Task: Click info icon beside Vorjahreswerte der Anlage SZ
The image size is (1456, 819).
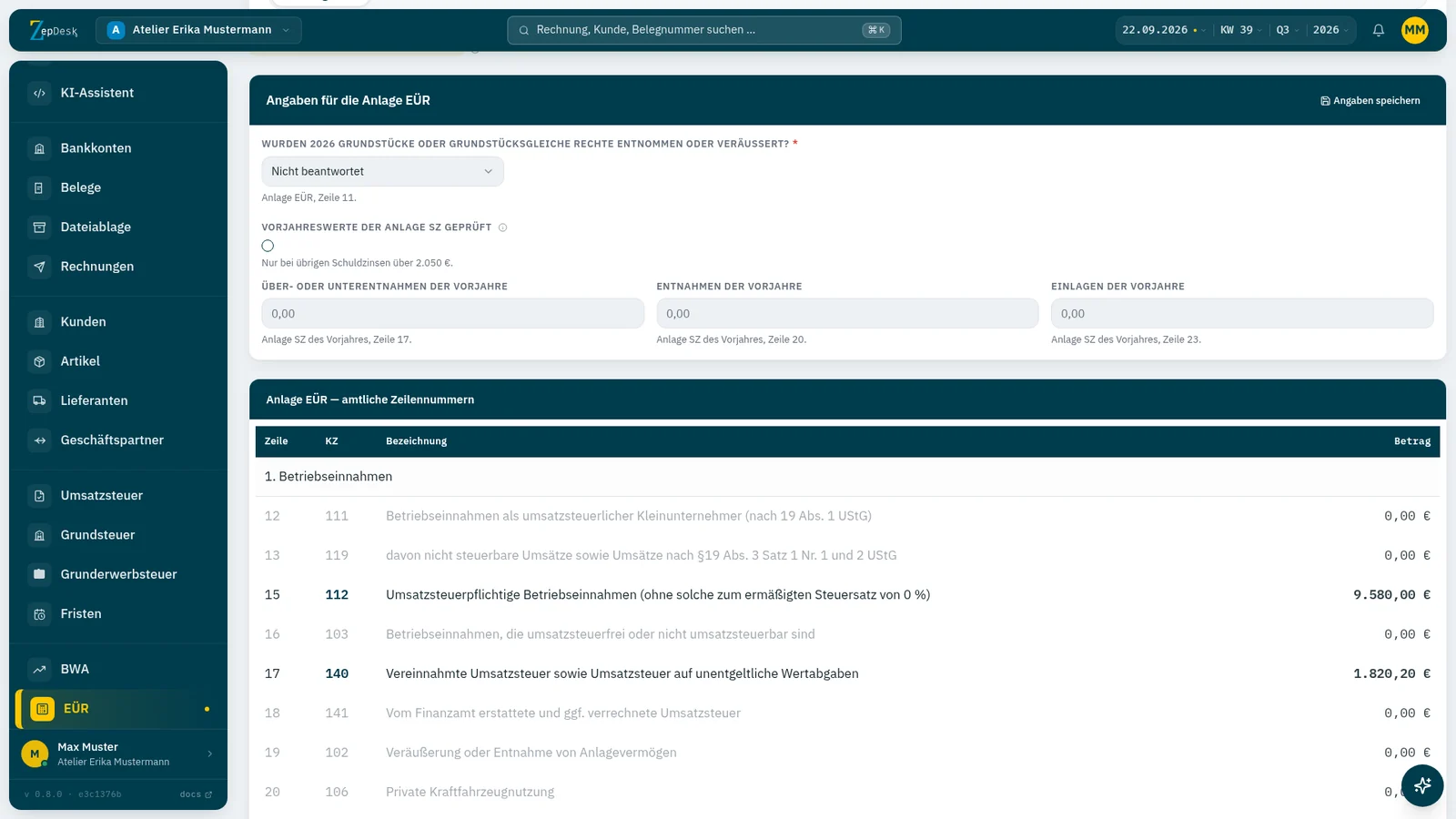Action: click(x=502, y=227)
